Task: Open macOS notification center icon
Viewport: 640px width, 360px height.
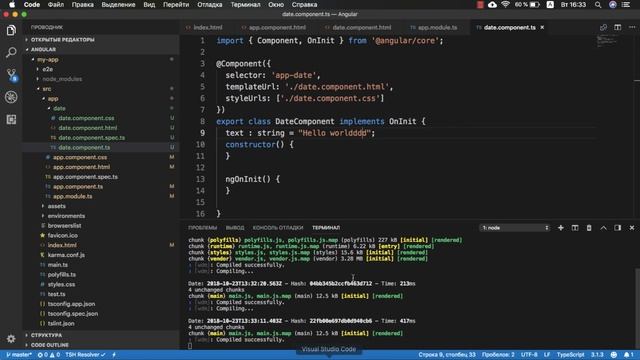Action: (x=626, y=4)
